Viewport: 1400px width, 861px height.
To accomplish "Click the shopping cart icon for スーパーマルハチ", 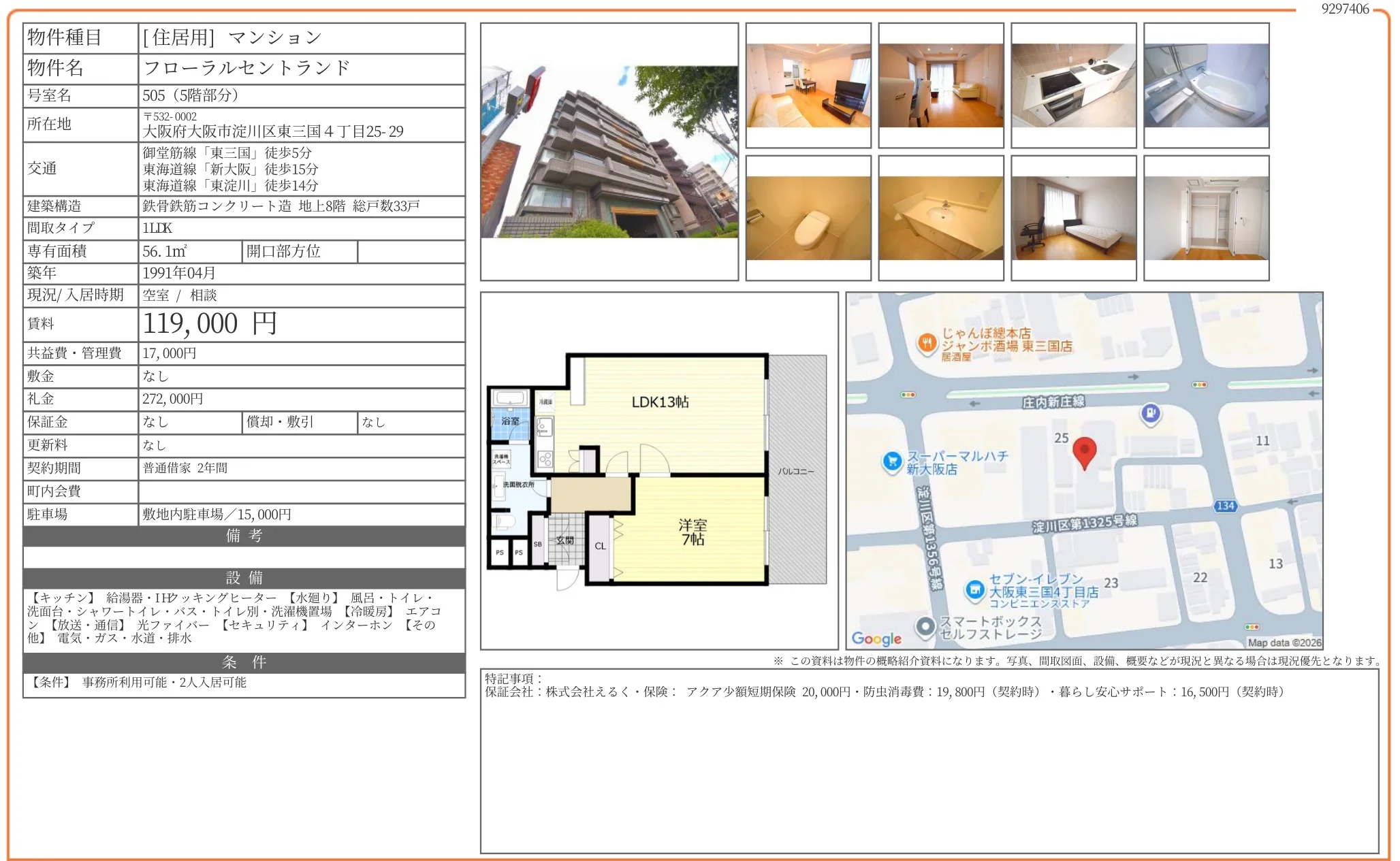I will pos(892,461).
